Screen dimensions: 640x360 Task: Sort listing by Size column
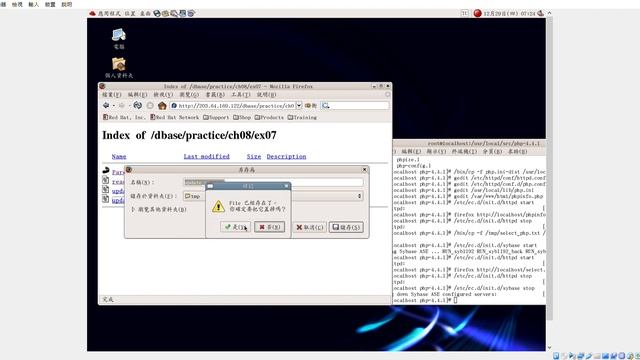[x=254, y=156]
